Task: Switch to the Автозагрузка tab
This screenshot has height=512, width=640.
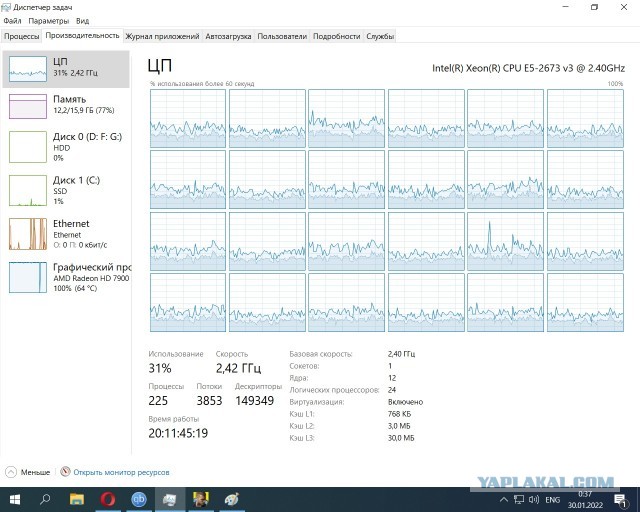Action: point(228,36)
